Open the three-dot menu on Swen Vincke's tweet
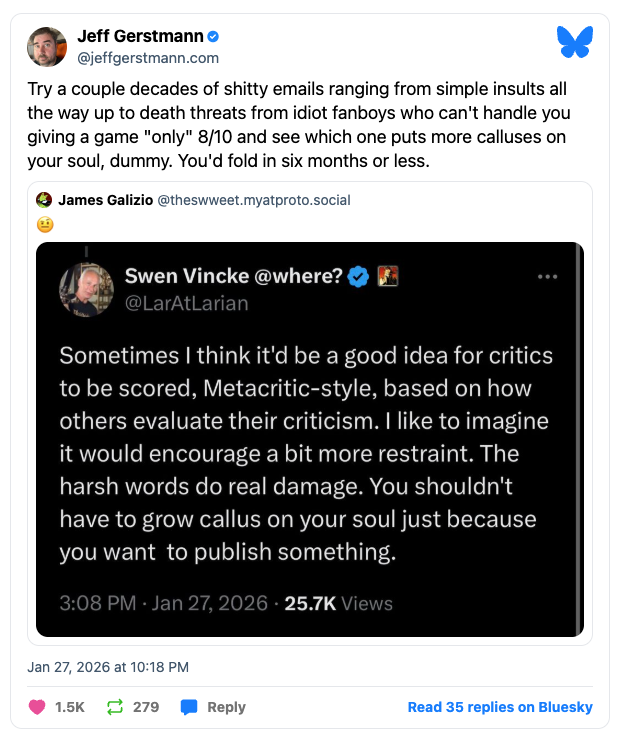Screen dimensions: 623x742 coord(548,276)
